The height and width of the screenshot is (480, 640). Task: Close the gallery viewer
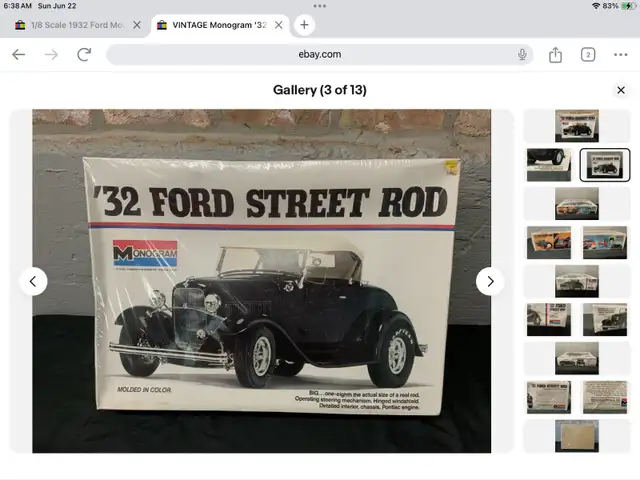(621, 90)
